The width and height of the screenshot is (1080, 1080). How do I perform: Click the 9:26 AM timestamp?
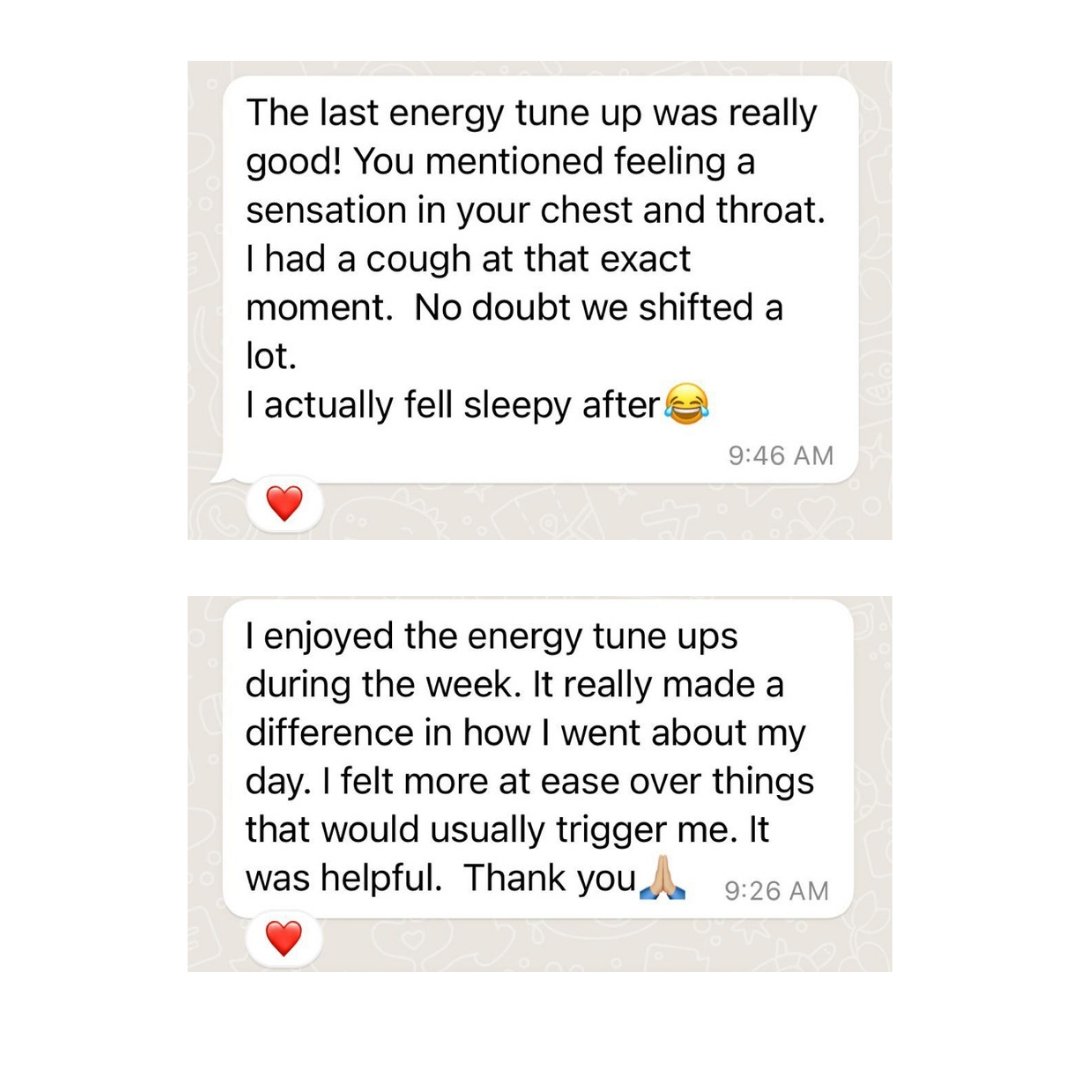(x=776, y=889)
